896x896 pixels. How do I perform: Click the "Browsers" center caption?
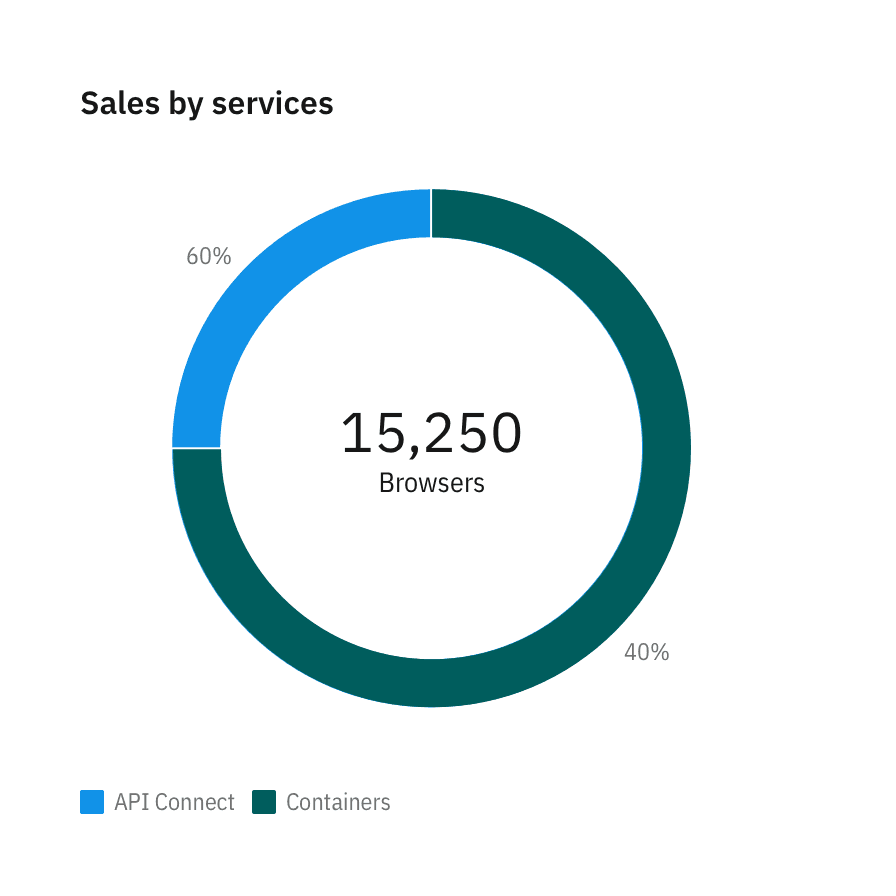tap(431, 483)
